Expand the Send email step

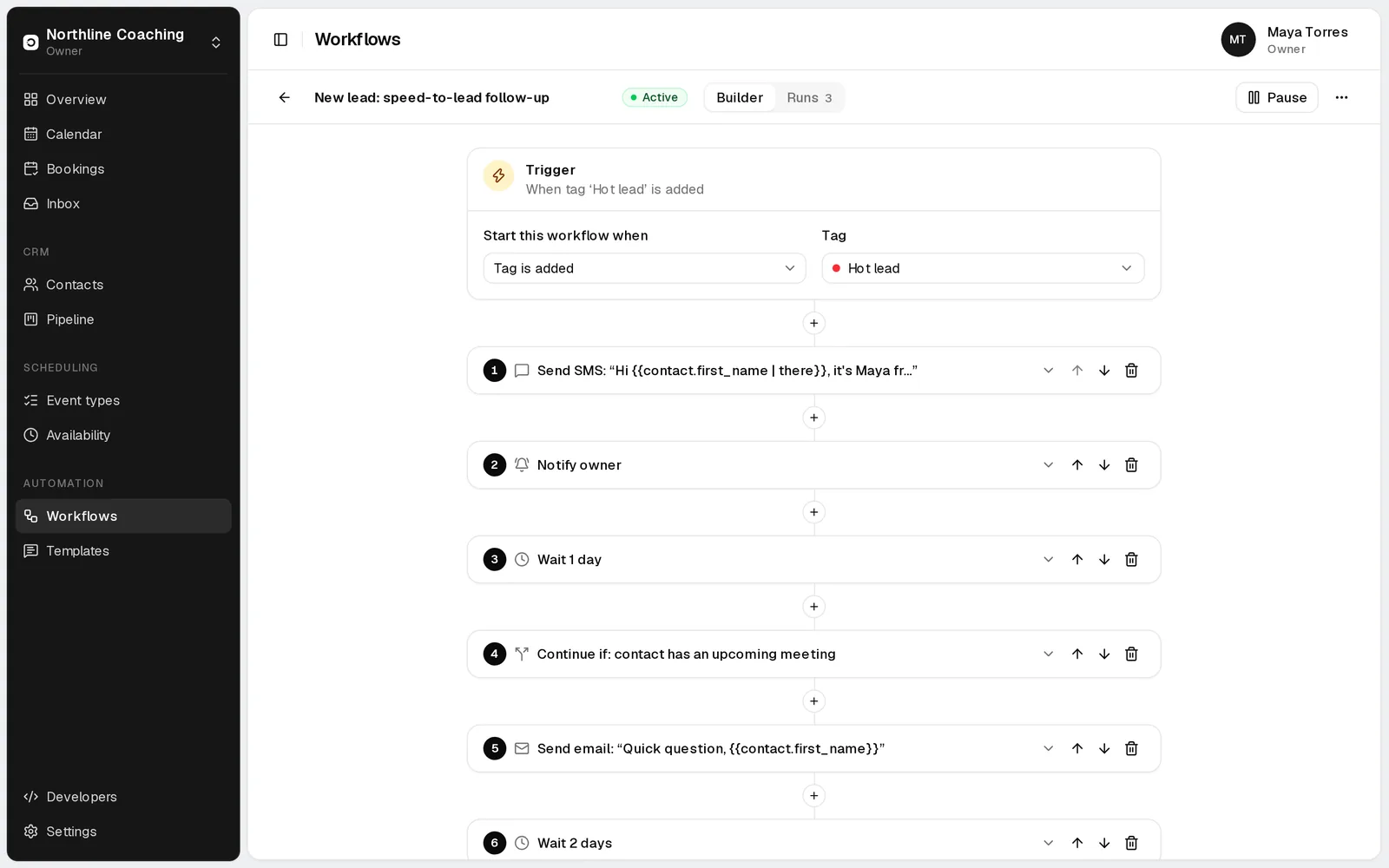[1049, 749]
